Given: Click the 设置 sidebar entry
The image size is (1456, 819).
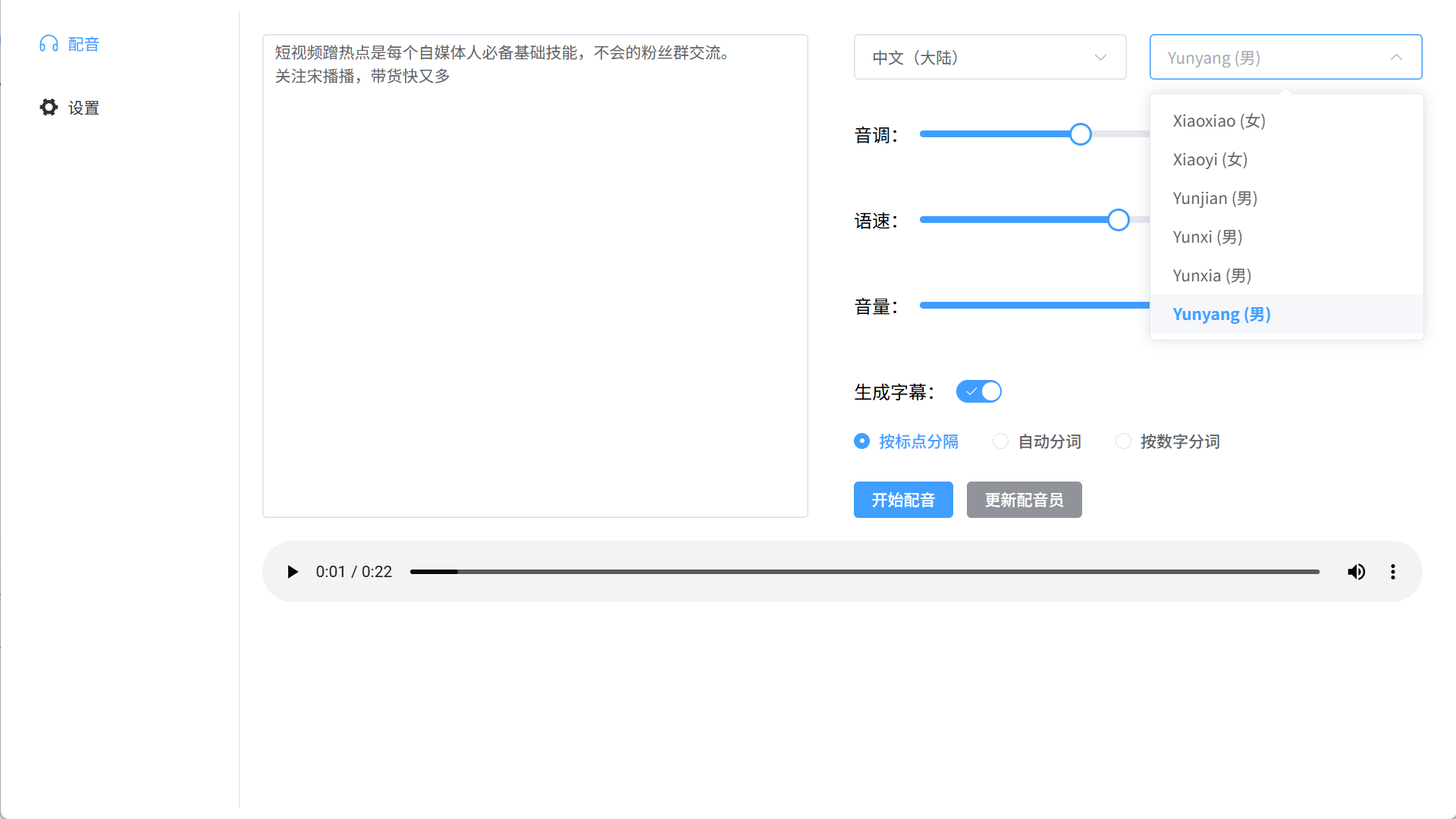Looking at the screenshot, I should click(83, 107).
